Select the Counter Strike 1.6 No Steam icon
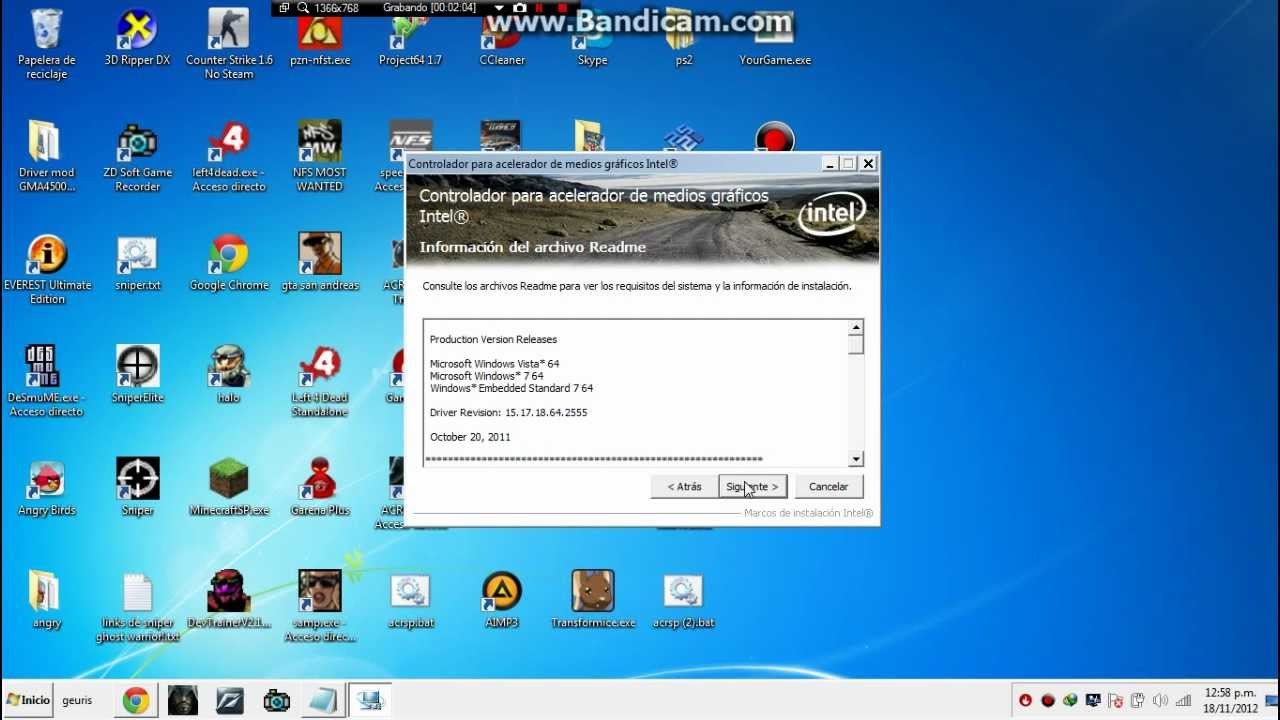Image resolution: width=1280 pixels, height=720 pixels. point(229,44)
